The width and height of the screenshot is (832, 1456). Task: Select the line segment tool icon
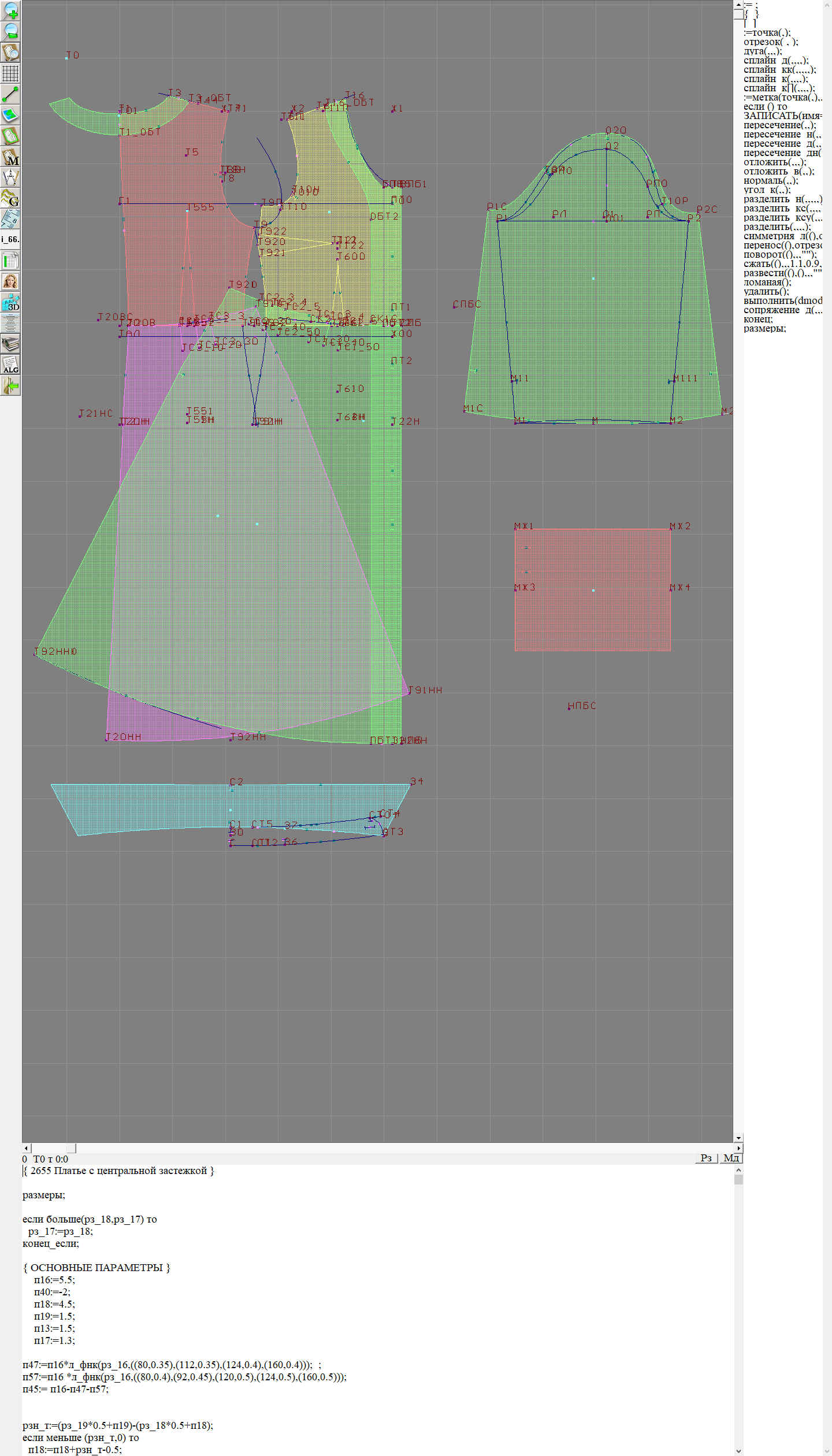[10, 94]
